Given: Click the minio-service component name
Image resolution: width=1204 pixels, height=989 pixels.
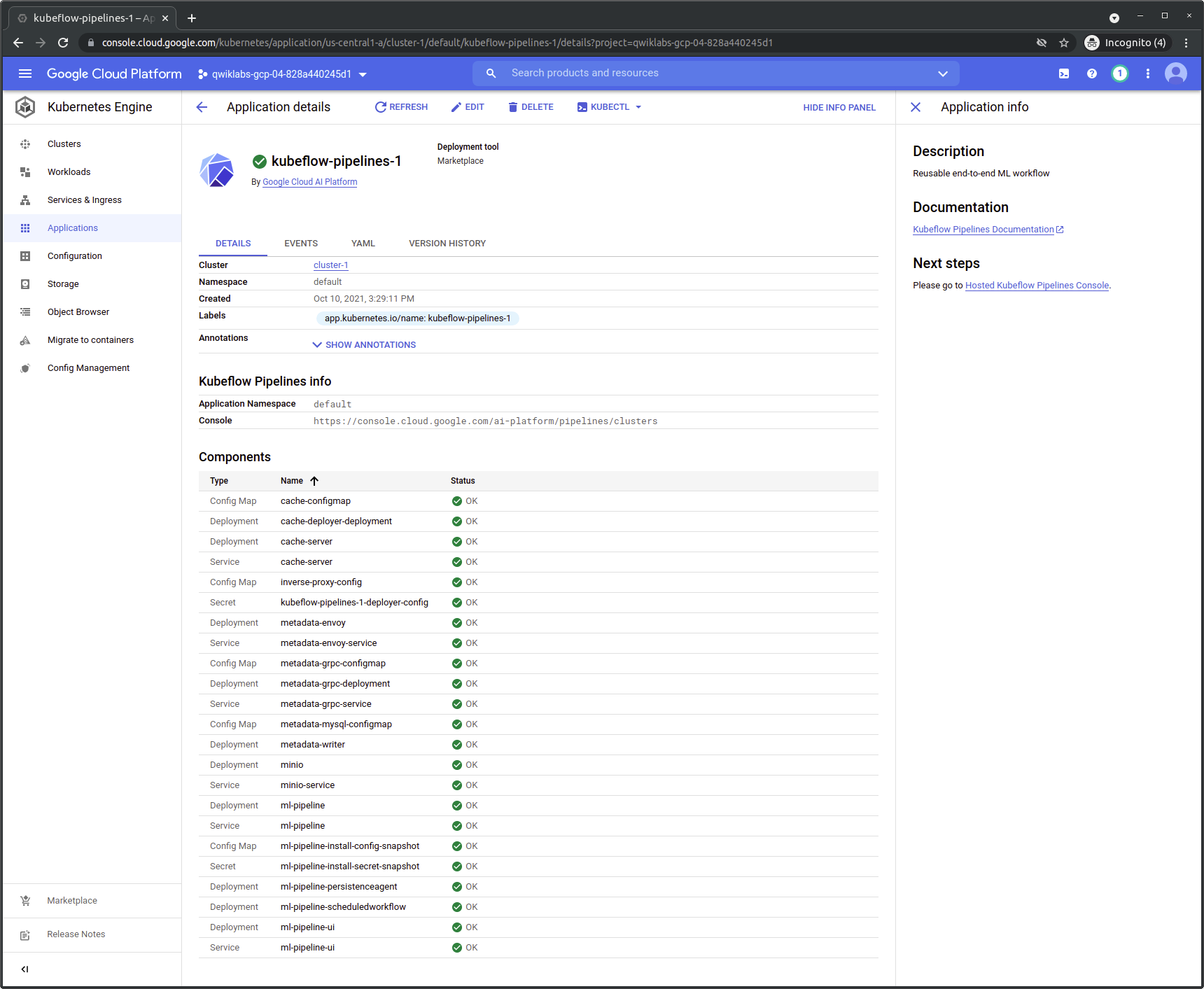Looking at the screenshot, I should 308,785.
